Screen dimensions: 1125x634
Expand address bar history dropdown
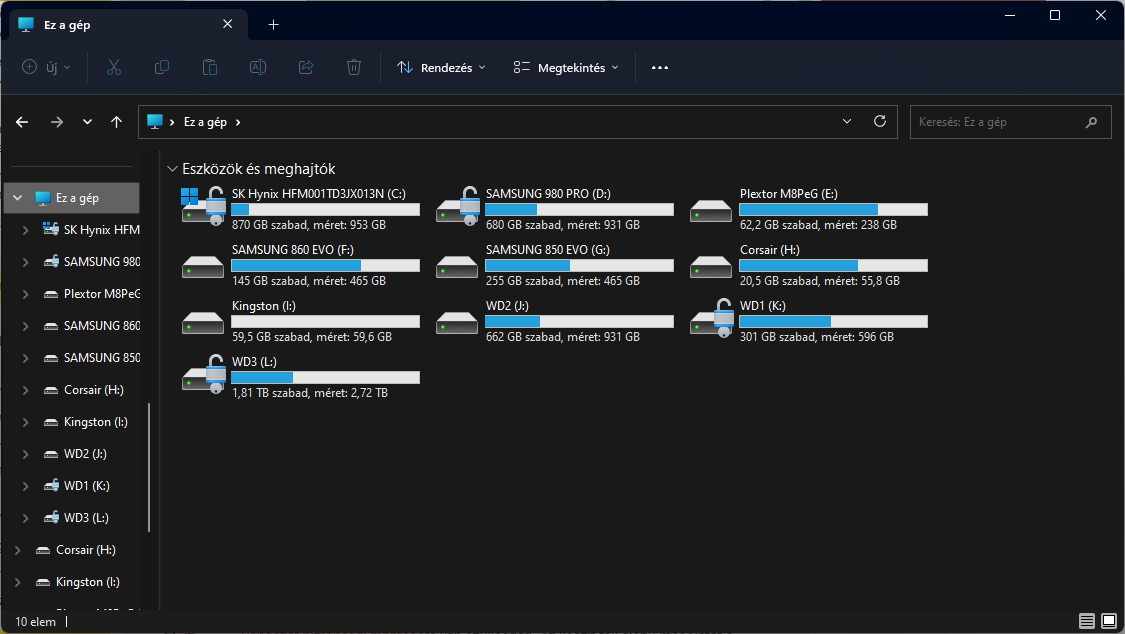coord(847,121)
